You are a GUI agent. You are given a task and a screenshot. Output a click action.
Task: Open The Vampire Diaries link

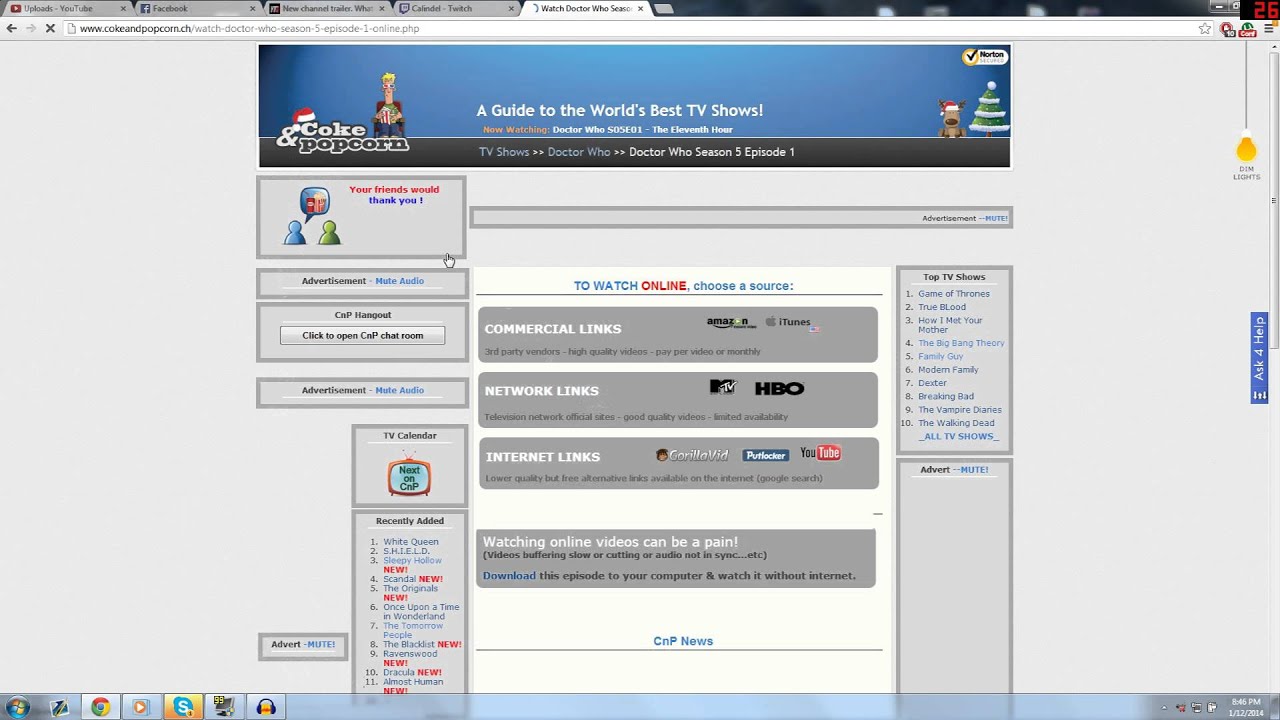point(960,410)
